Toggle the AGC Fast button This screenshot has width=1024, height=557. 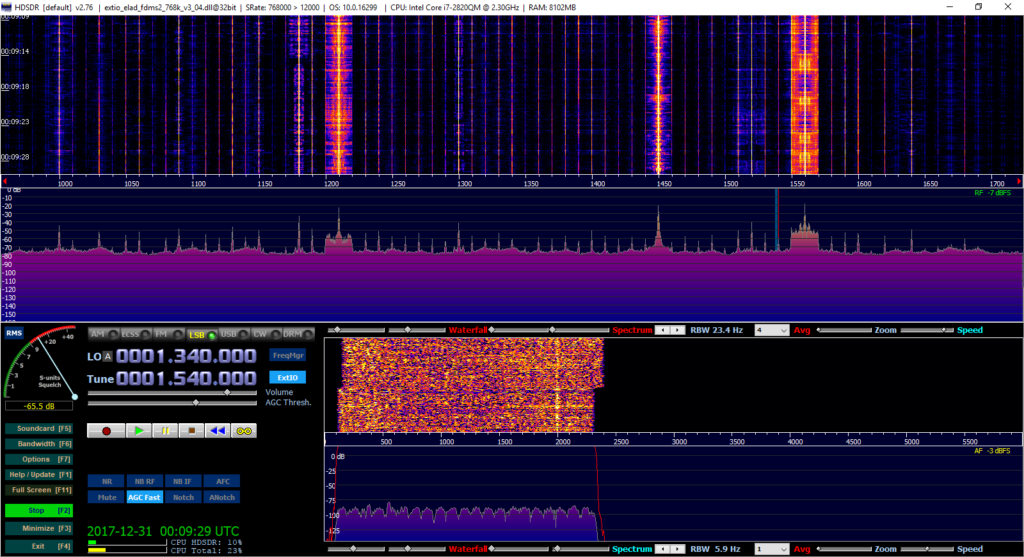click(x=145, y=498)
